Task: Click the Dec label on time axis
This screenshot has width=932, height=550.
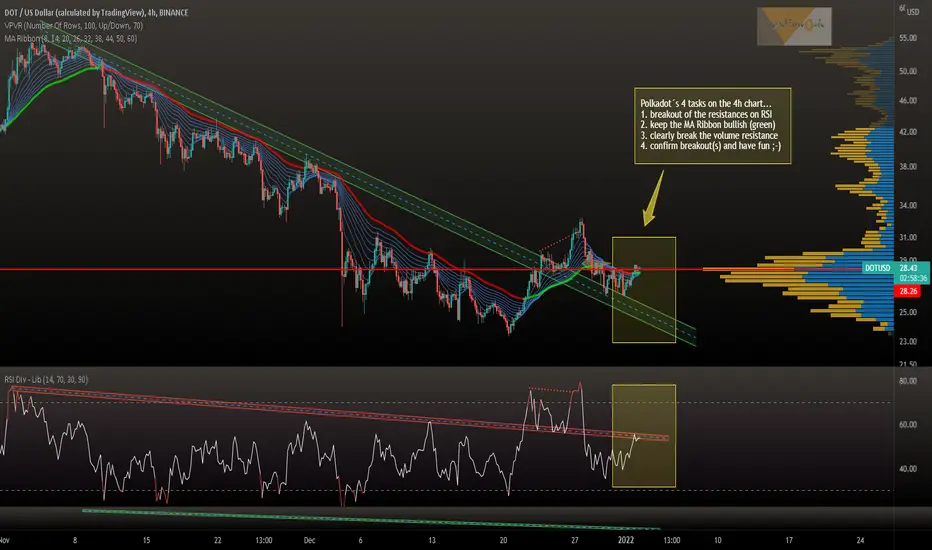Action: pos(309,540)
